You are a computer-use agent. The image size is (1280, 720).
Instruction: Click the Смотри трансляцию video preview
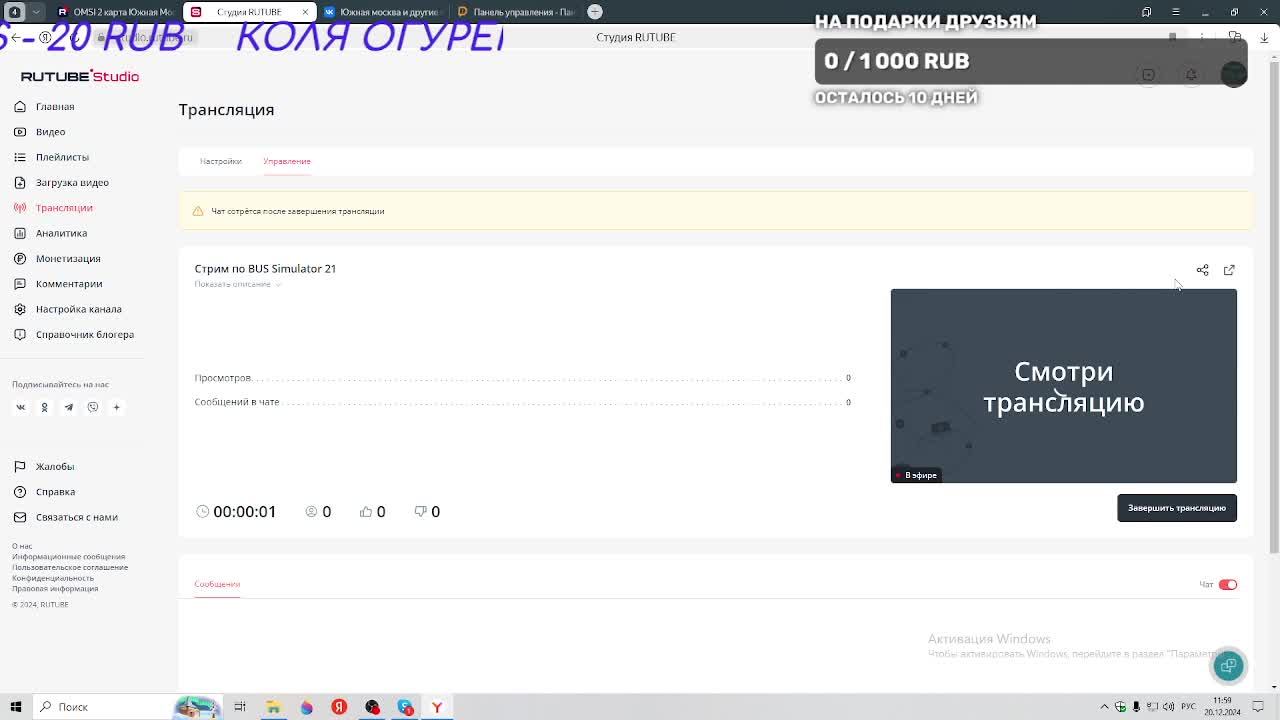(1064, 386)
